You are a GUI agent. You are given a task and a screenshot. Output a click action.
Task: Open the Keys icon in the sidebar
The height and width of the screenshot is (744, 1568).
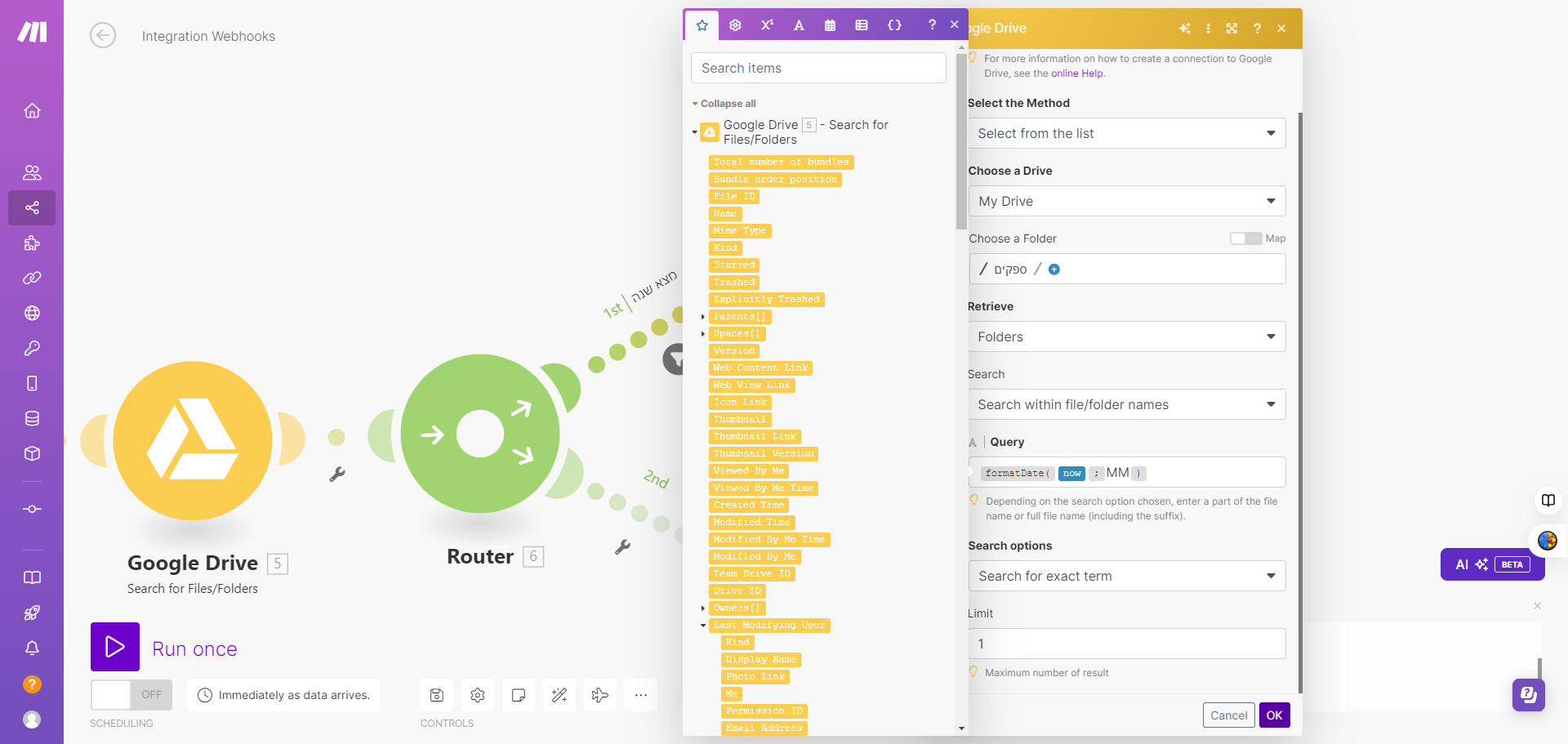[32, 348]
